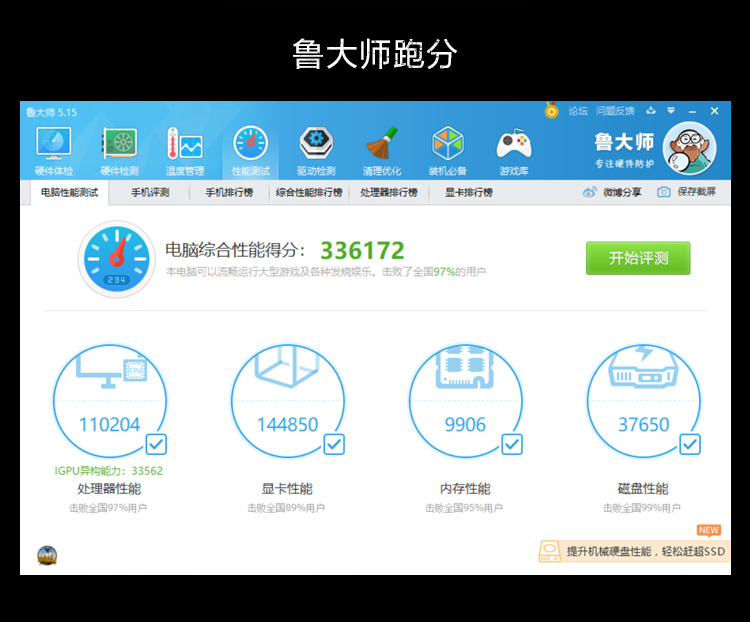This screenshot has width=750, height=622.
Task: Click the 鲁大师 5.15 title text
Action: 51,112
